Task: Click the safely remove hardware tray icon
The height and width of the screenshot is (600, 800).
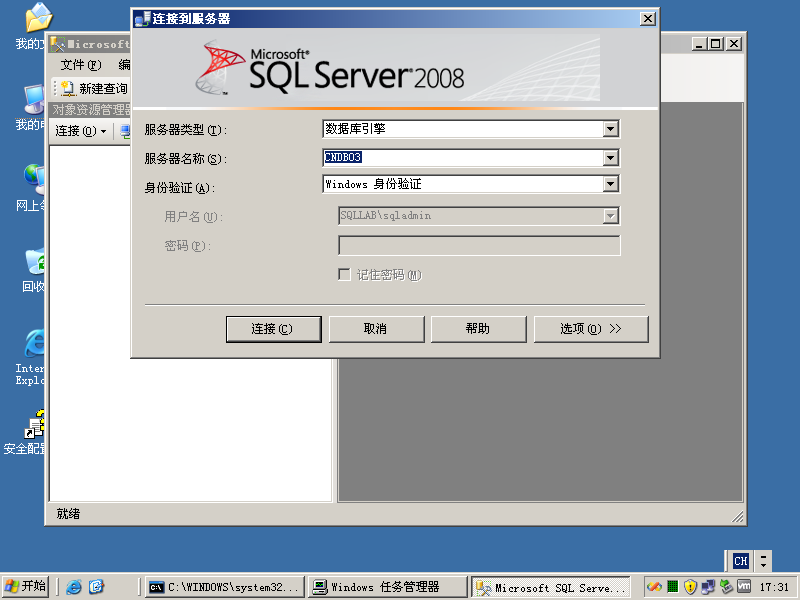Action: pyautogui.click(x=726, y=587)
